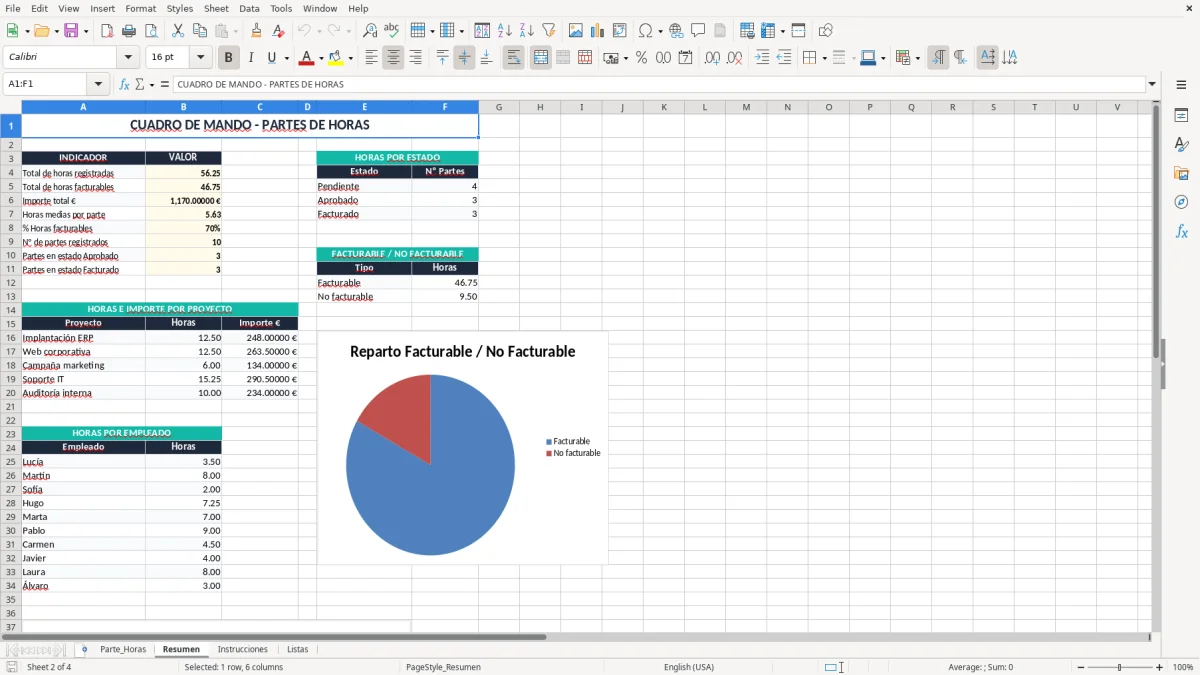1200x675 pixels.
Task: Click the Clear Direct Formatting icon
Action: pos(279,31)
